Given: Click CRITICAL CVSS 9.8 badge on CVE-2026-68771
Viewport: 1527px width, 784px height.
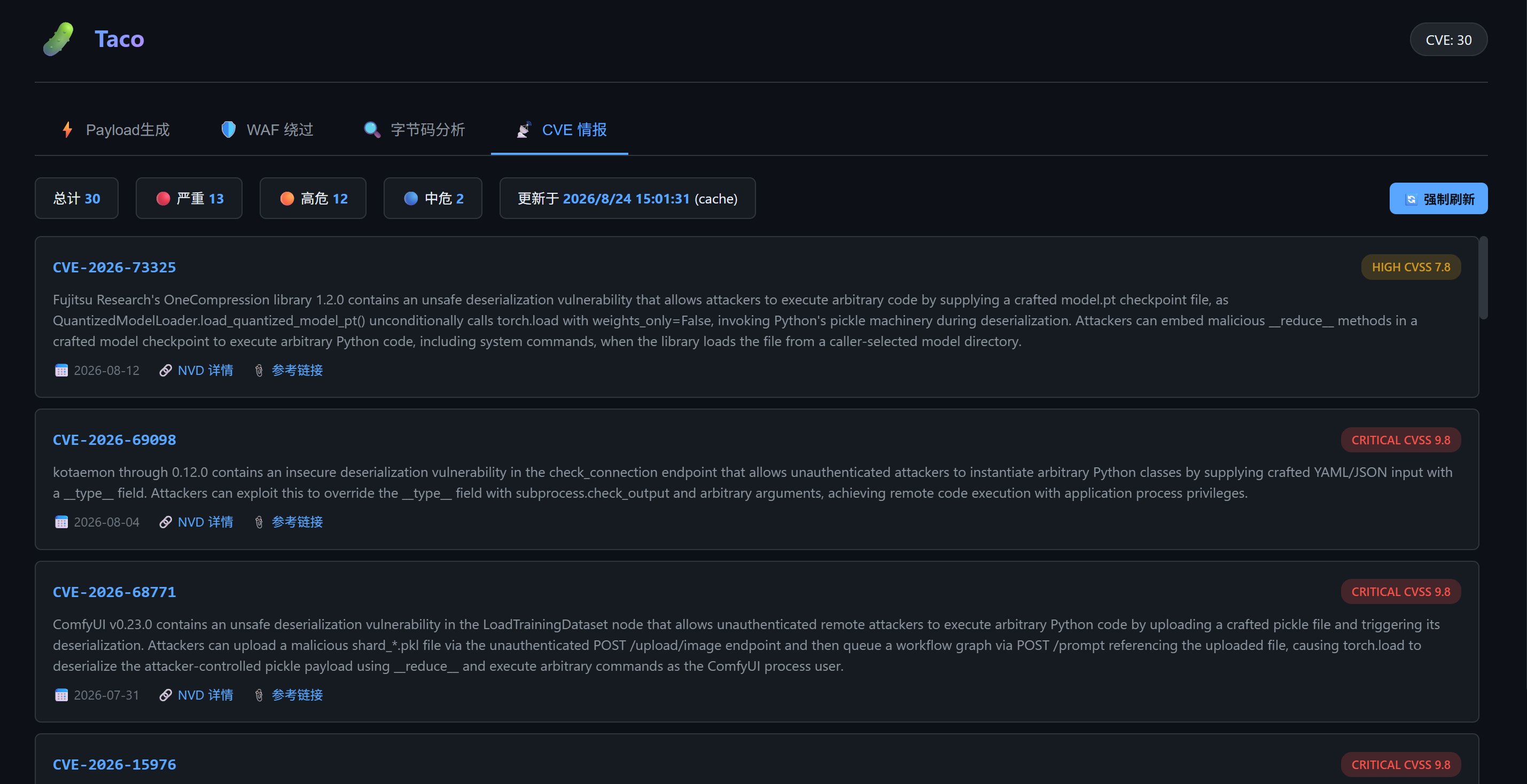Looking at the screenshot, I should pos(1401,592).
